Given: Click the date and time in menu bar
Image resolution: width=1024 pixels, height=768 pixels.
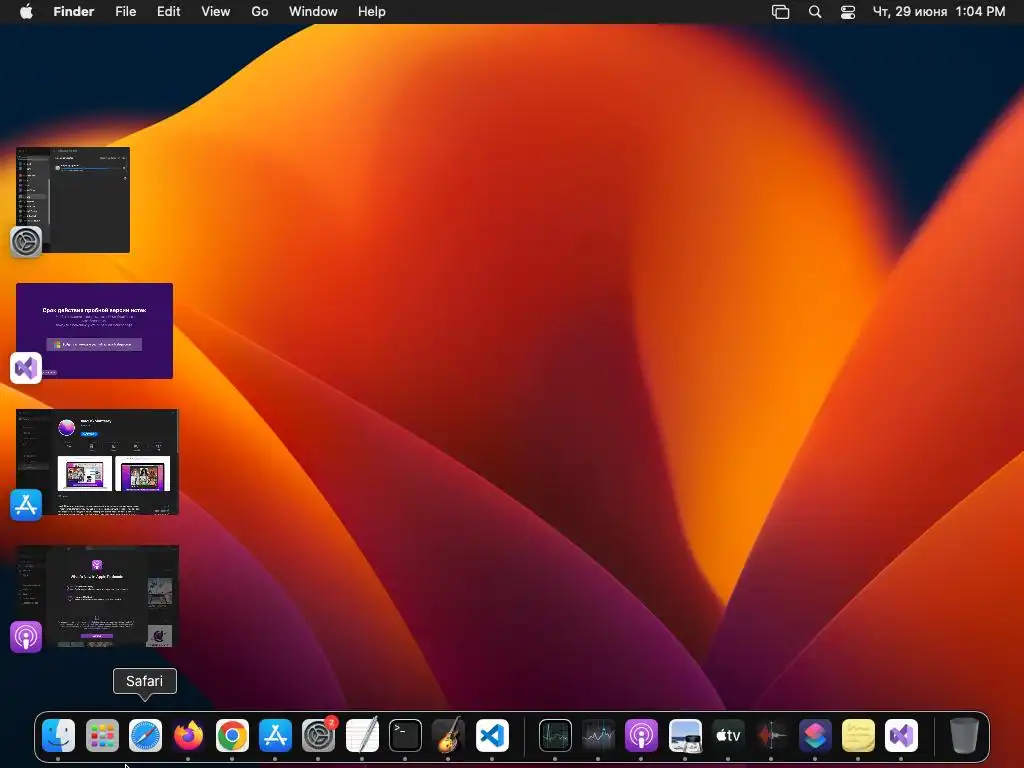Looking at the screenshot, I should [x=939, y=11].
